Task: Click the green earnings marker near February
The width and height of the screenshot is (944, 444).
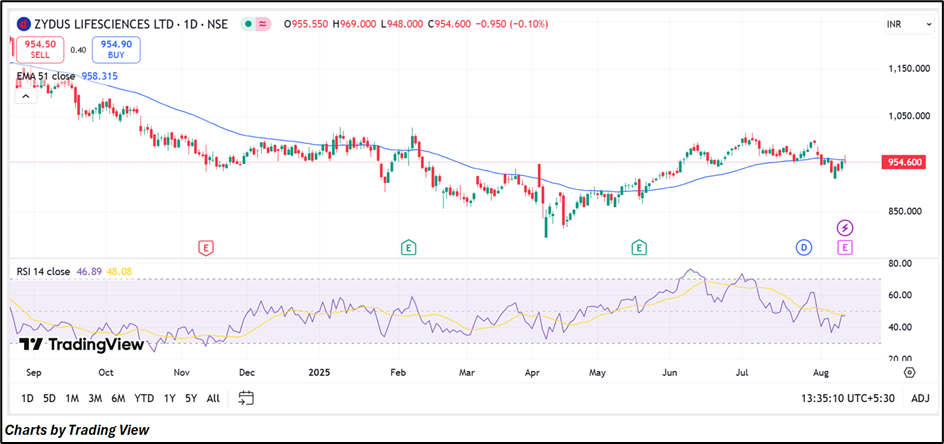Action: point(408,246)
